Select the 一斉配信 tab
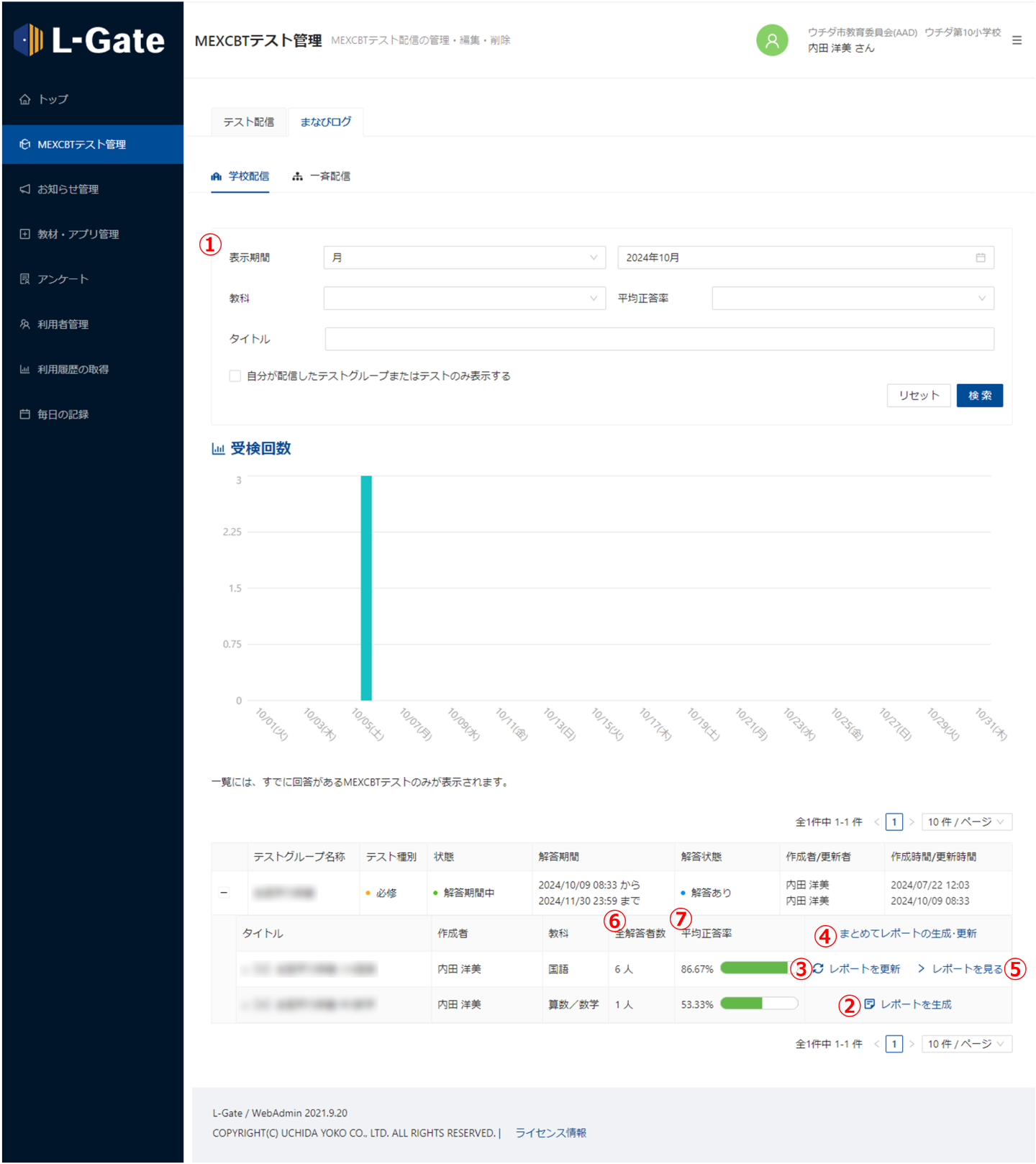1036x1164 pixels. [322, 176]
